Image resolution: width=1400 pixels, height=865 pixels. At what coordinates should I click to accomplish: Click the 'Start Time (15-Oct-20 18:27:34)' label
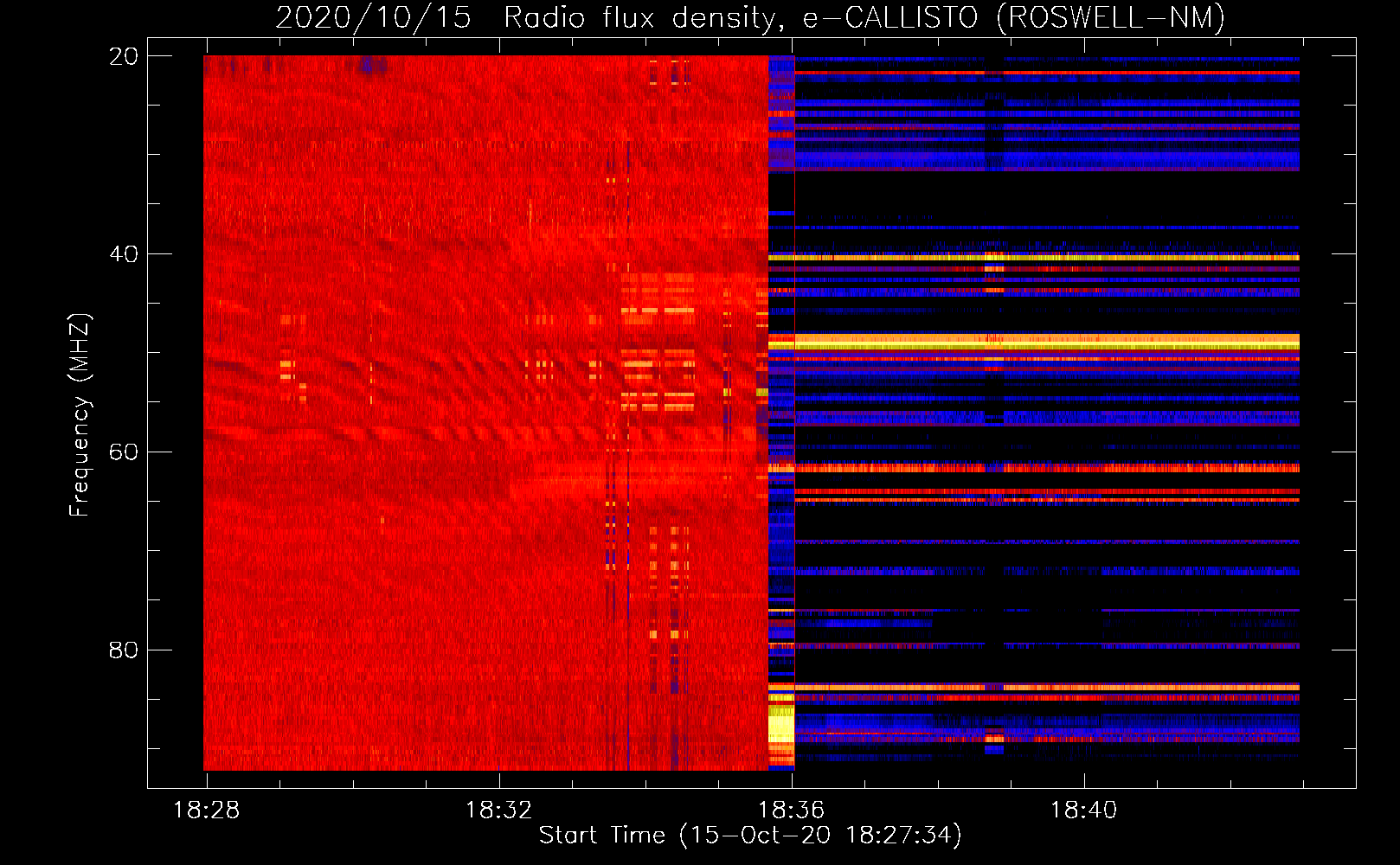(750, 836)
